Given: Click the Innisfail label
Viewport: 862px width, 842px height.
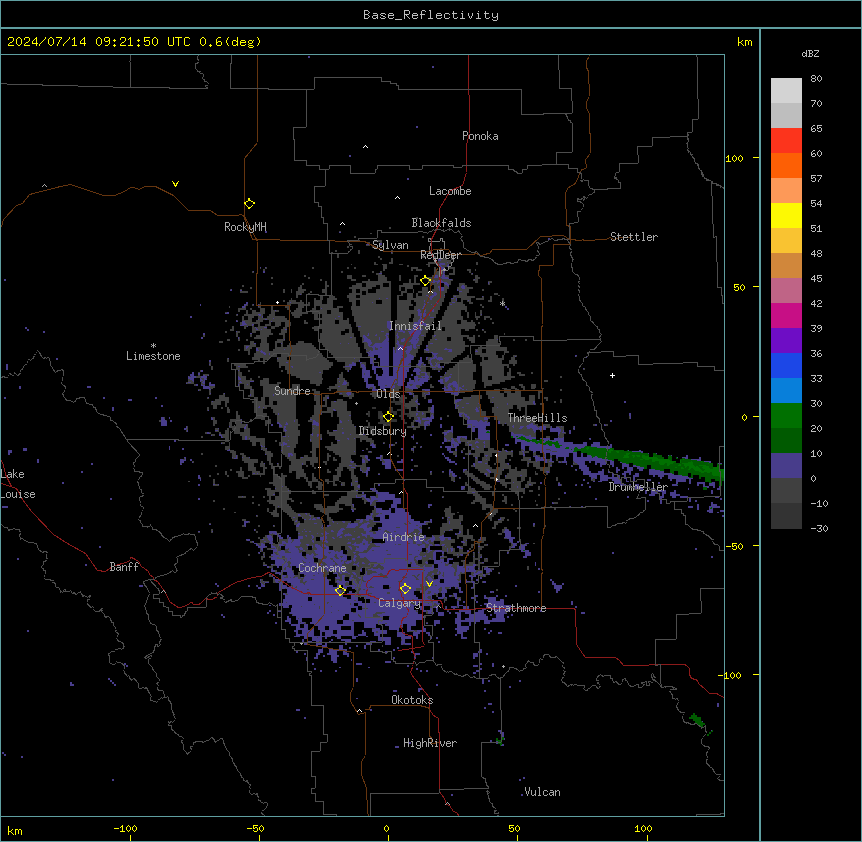Looking at the screenshot, I should pyautogui.click(x=415, y=326).
